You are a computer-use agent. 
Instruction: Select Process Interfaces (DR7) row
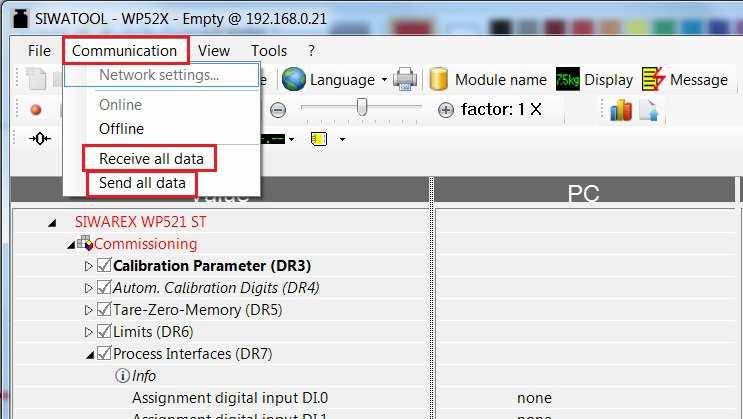point(192,354)
